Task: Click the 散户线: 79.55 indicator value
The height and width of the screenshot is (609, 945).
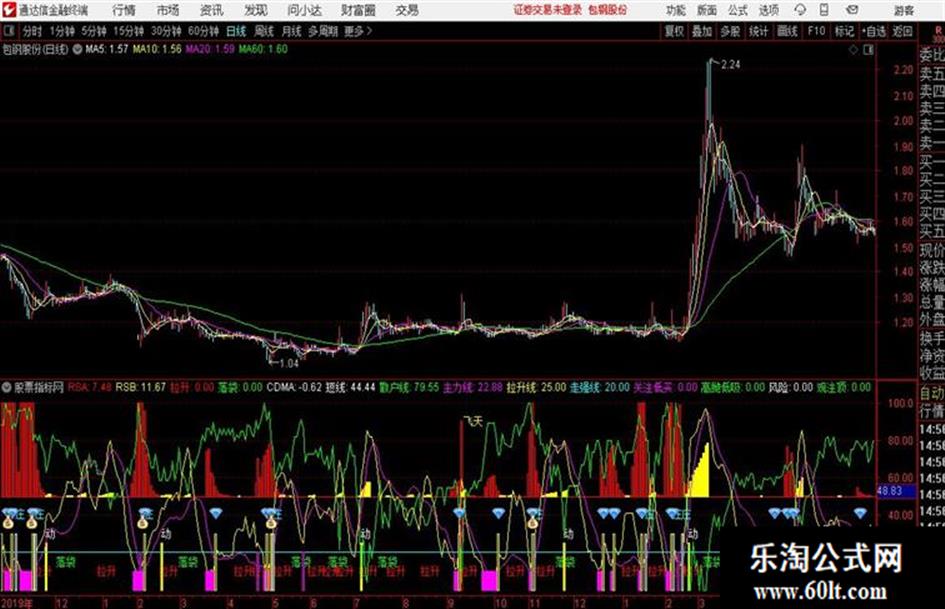Action: click(409, 387)
